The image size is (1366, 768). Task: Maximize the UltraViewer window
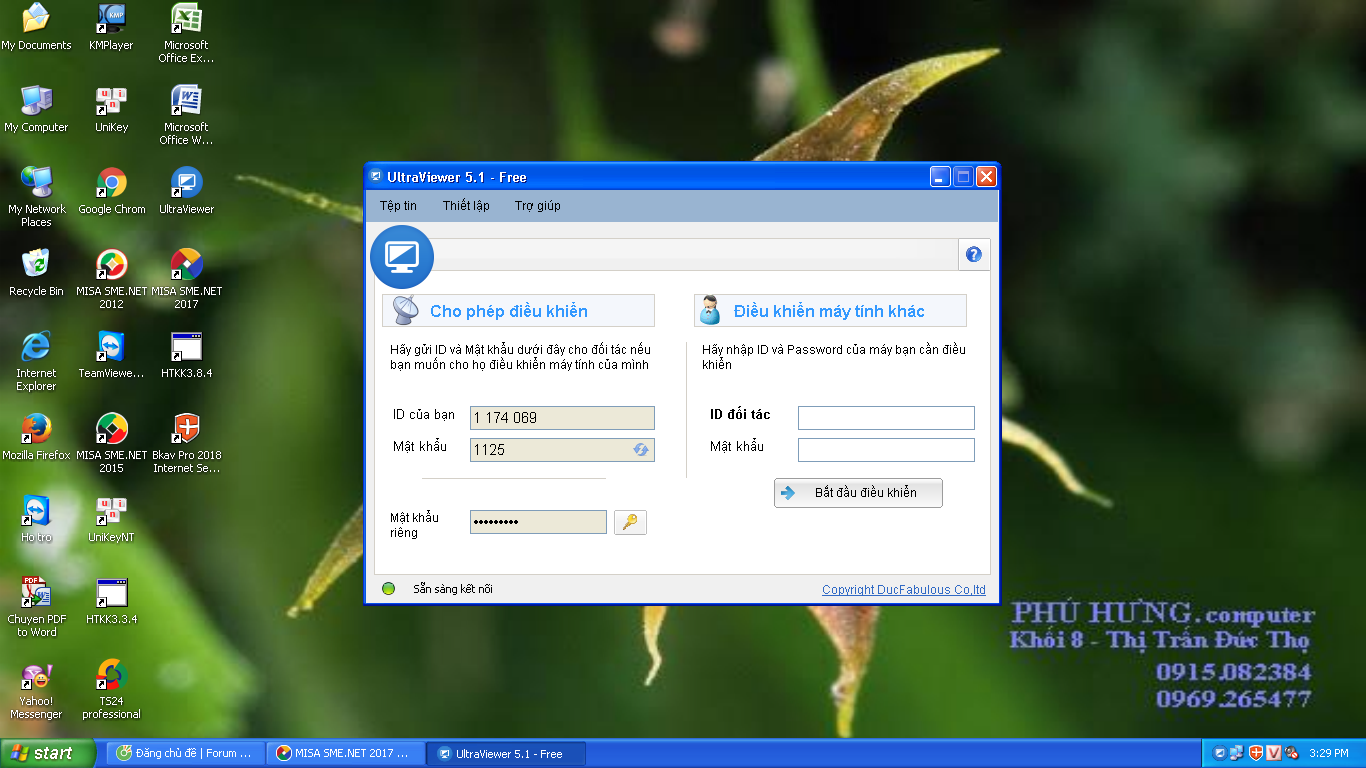pyautogui.click(x=963, y=177)
